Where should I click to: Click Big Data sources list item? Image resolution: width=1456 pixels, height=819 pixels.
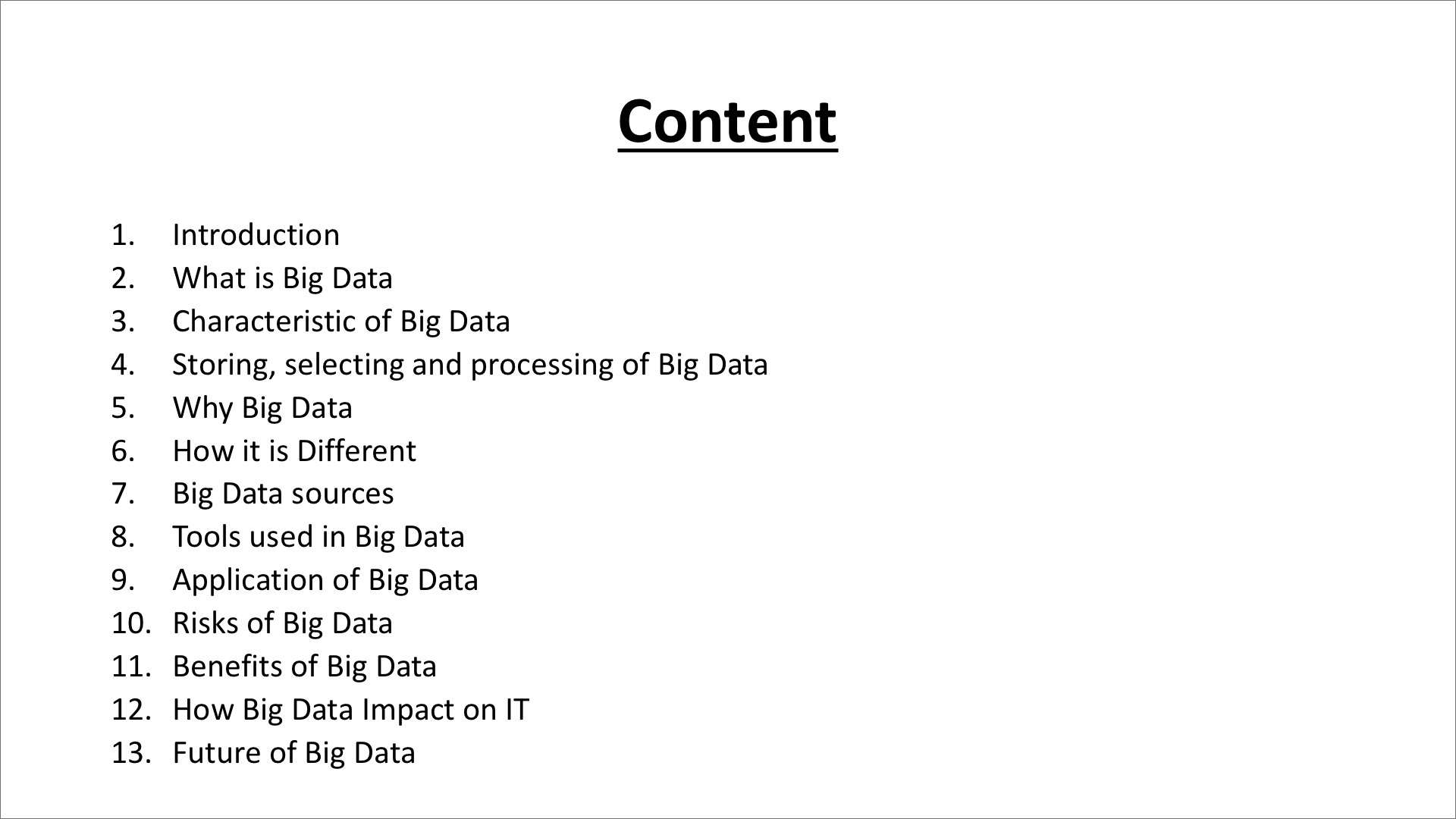pyautogui.click(x=284, y=492)
